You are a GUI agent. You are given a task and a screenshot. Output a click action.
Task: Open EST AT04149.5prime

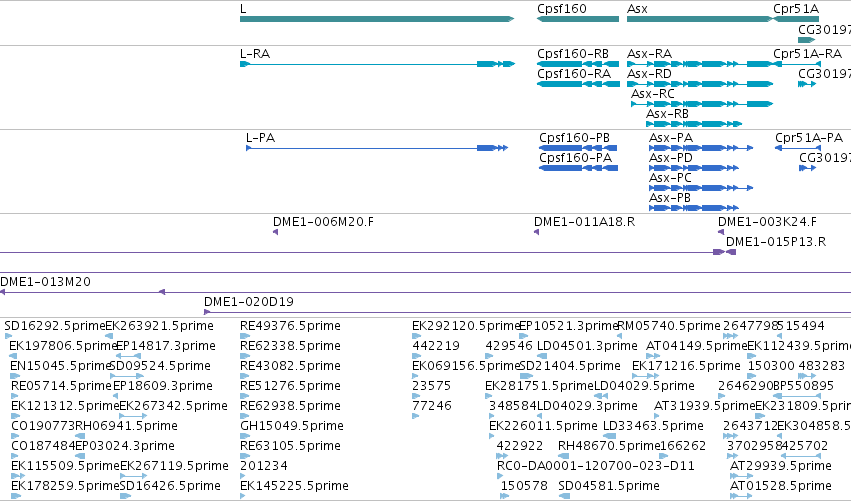point(697,346)
